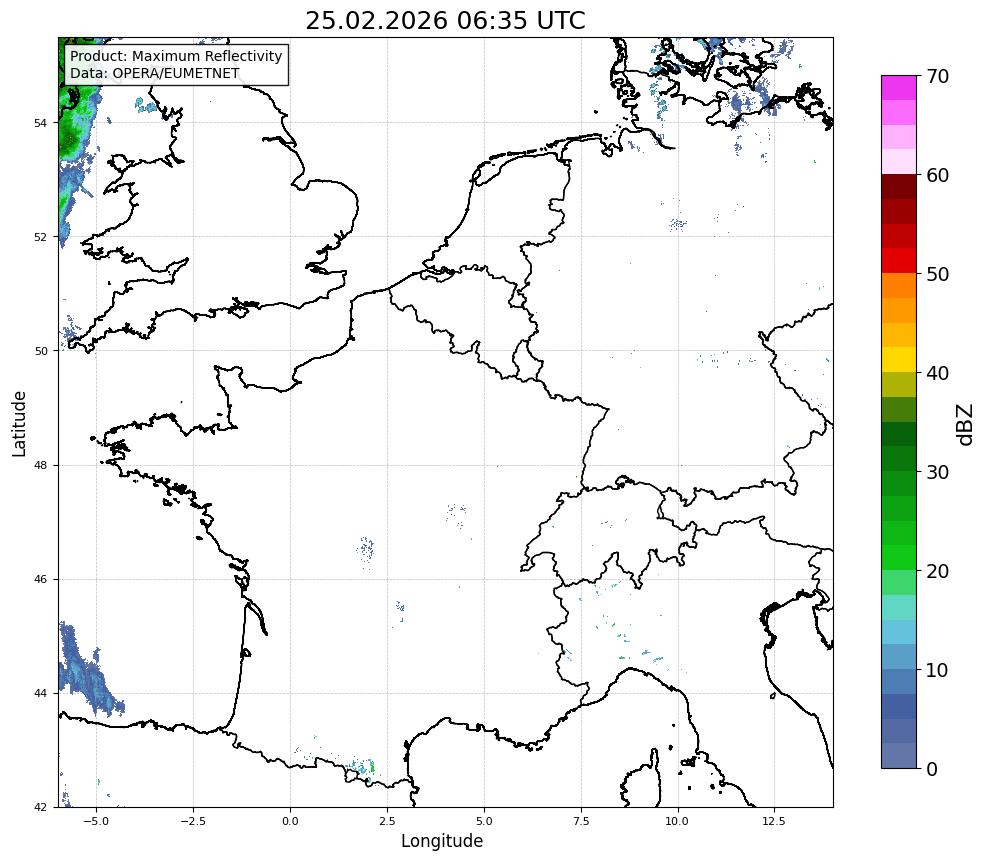Click the 'Data: OPERA/EUMETNET' legend line
Image resolution: width=985 pixels, height=860 pixels.
(155, 73)
